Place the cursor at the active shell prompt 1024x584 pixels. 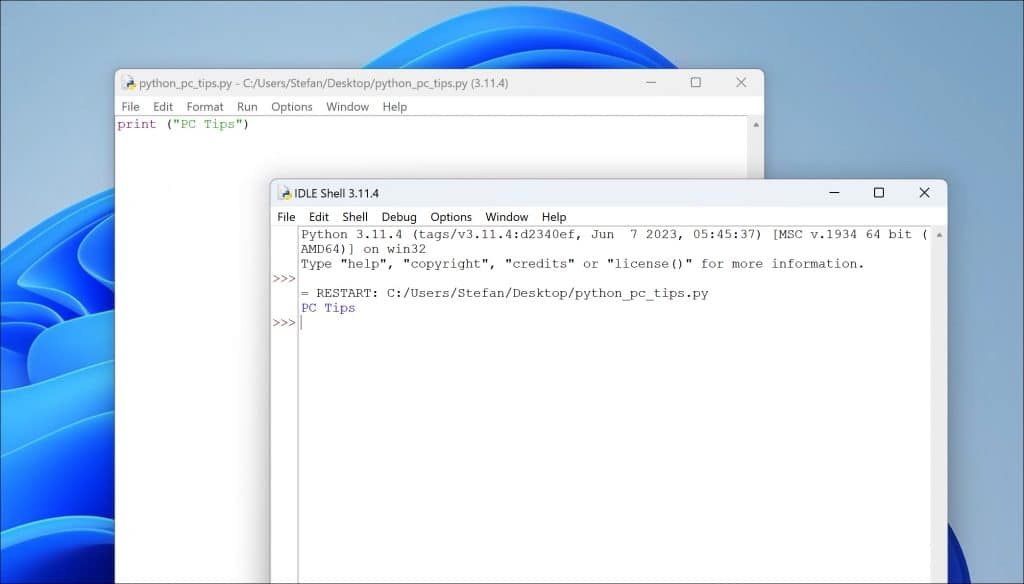point(303,322)
